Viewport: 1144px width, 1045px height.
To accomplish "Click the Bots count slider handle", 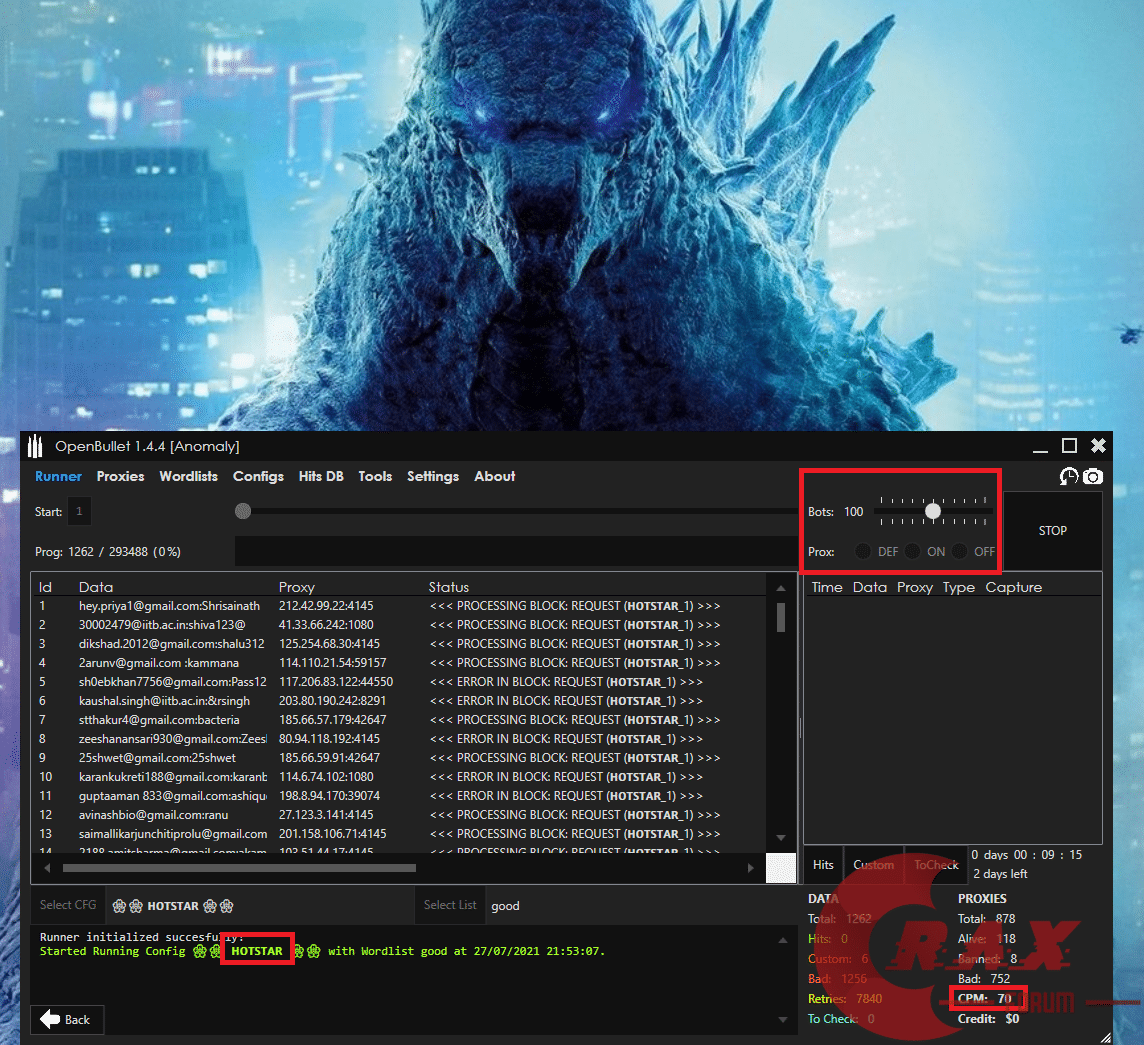I will (x=932, y=512).
